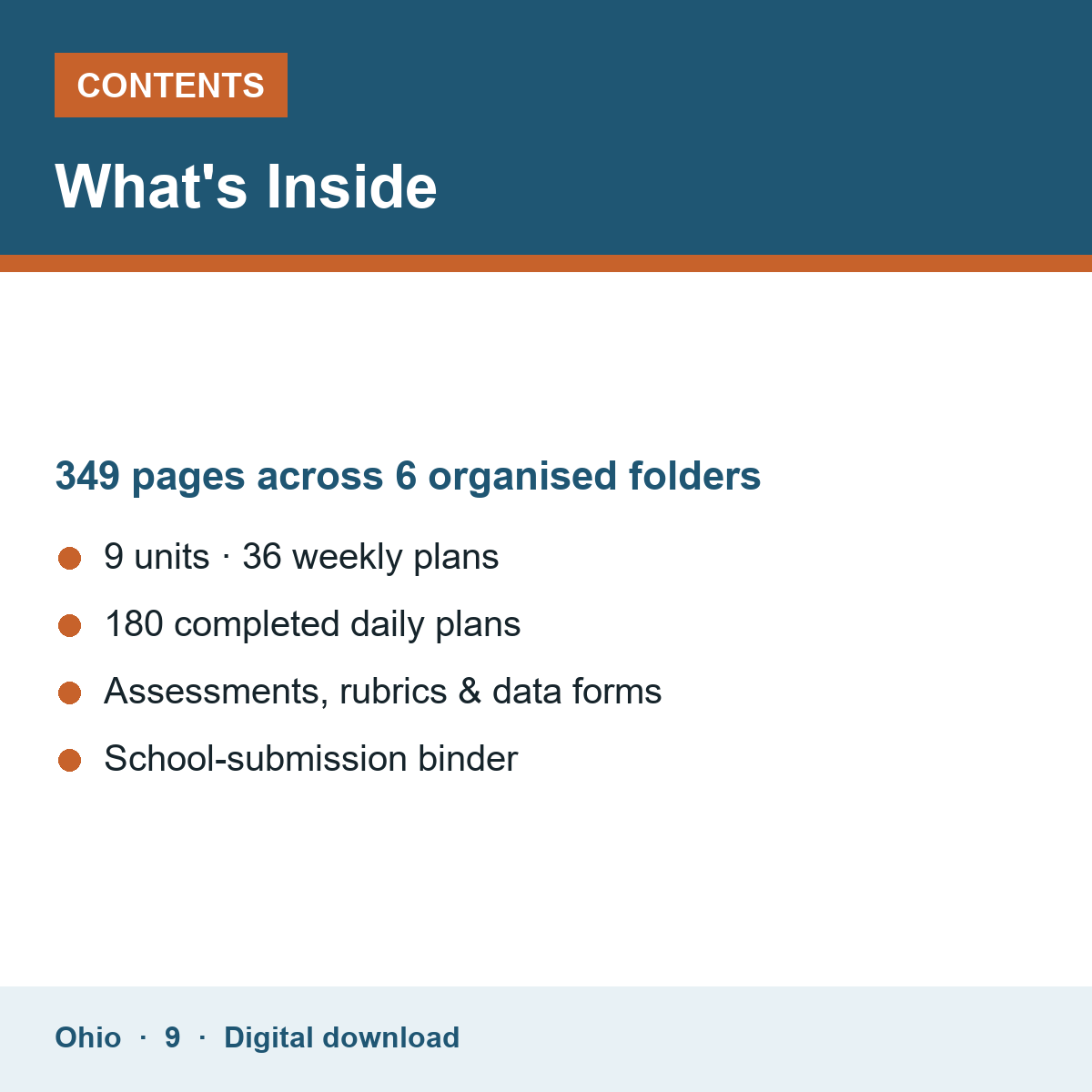Click the second dot separator before Digital download
Viewport: 1092px width, 1092px height.
point(202,1037)
